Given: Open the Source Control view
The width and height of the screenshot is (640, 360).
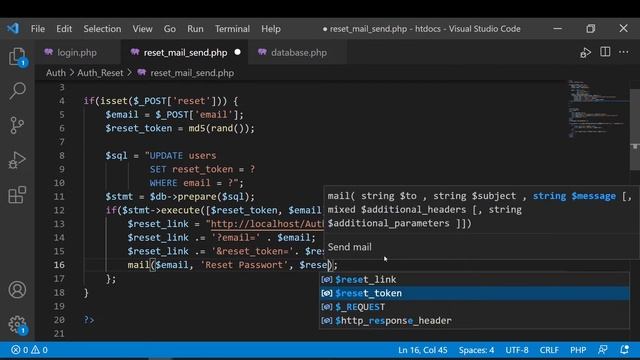Looking at the screenshot, I should pyautogui.click(x=17, y=125).
